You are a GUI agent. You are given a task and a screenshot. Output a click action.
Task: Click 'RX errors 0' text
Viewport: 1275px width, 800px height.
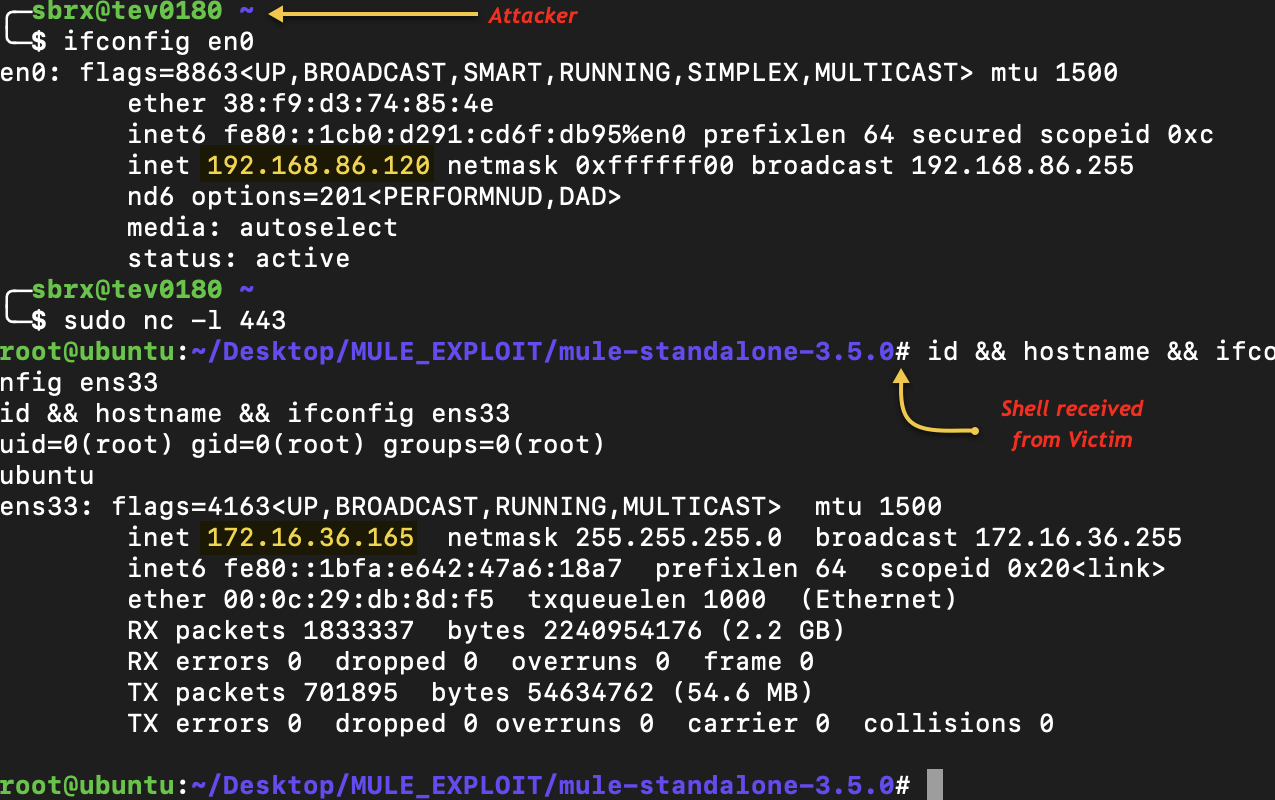[x=215, y=662]
